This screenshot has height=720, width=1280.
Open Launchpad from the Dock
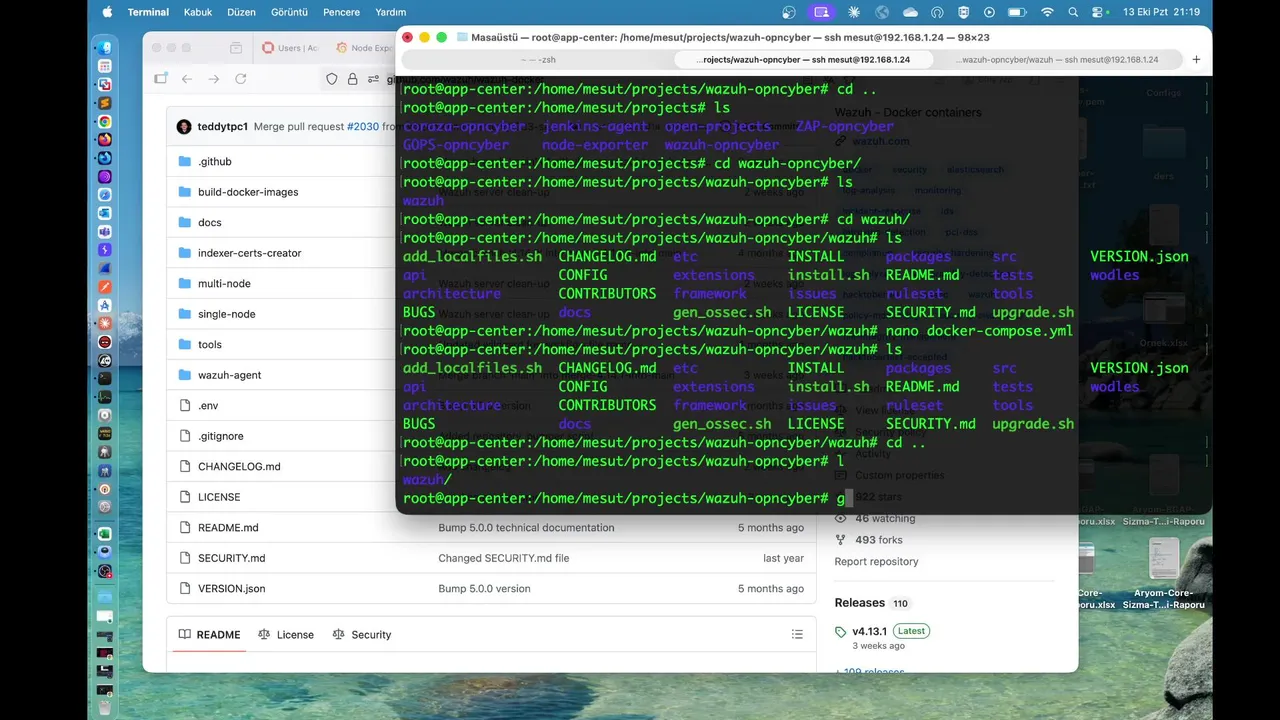coord(105,66)
